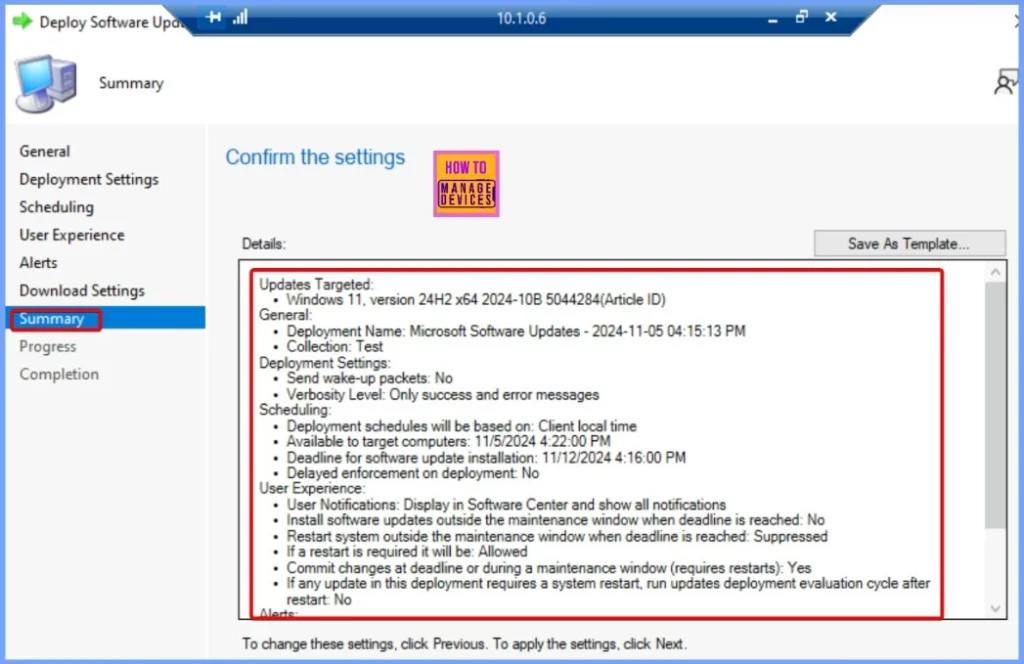Click the Completion step in sidebar
The image size is (1024, 664).
[x=59, y=374]
